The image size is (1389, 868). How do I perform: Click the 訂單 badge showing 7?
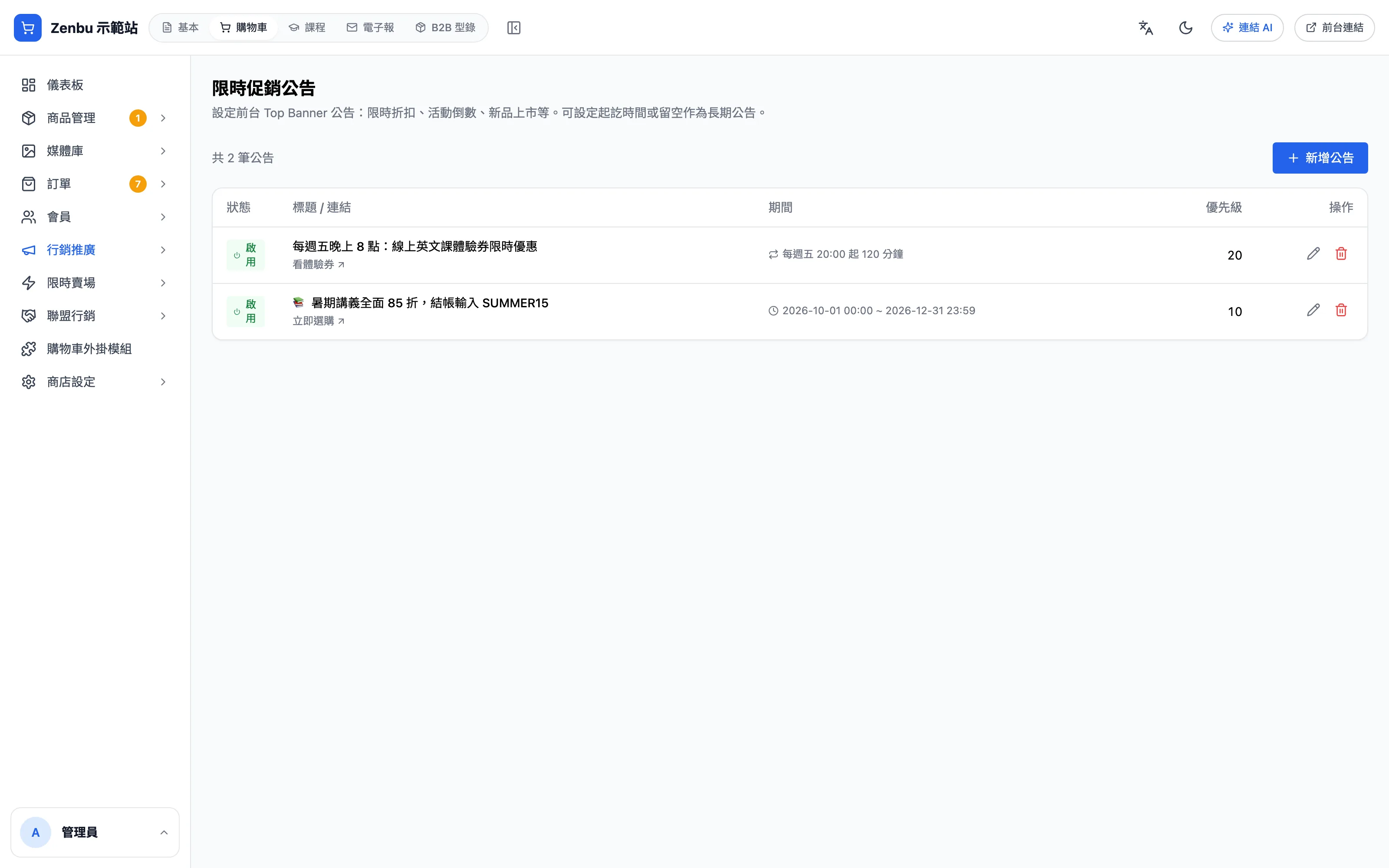(x=138, y=184)
